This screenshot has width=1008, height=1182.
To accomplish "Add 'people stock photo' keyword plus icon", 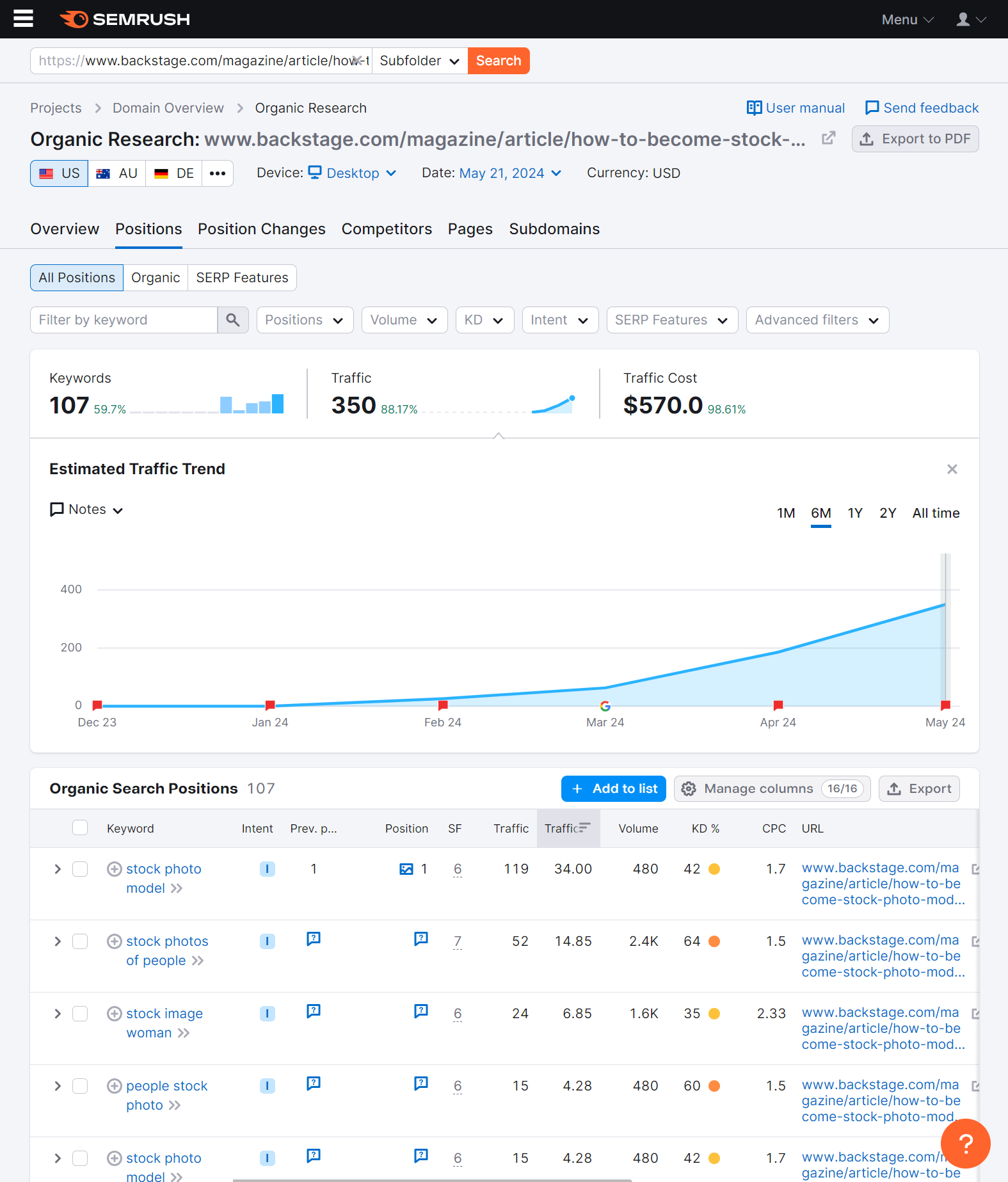I will (x=115, y=1086).
